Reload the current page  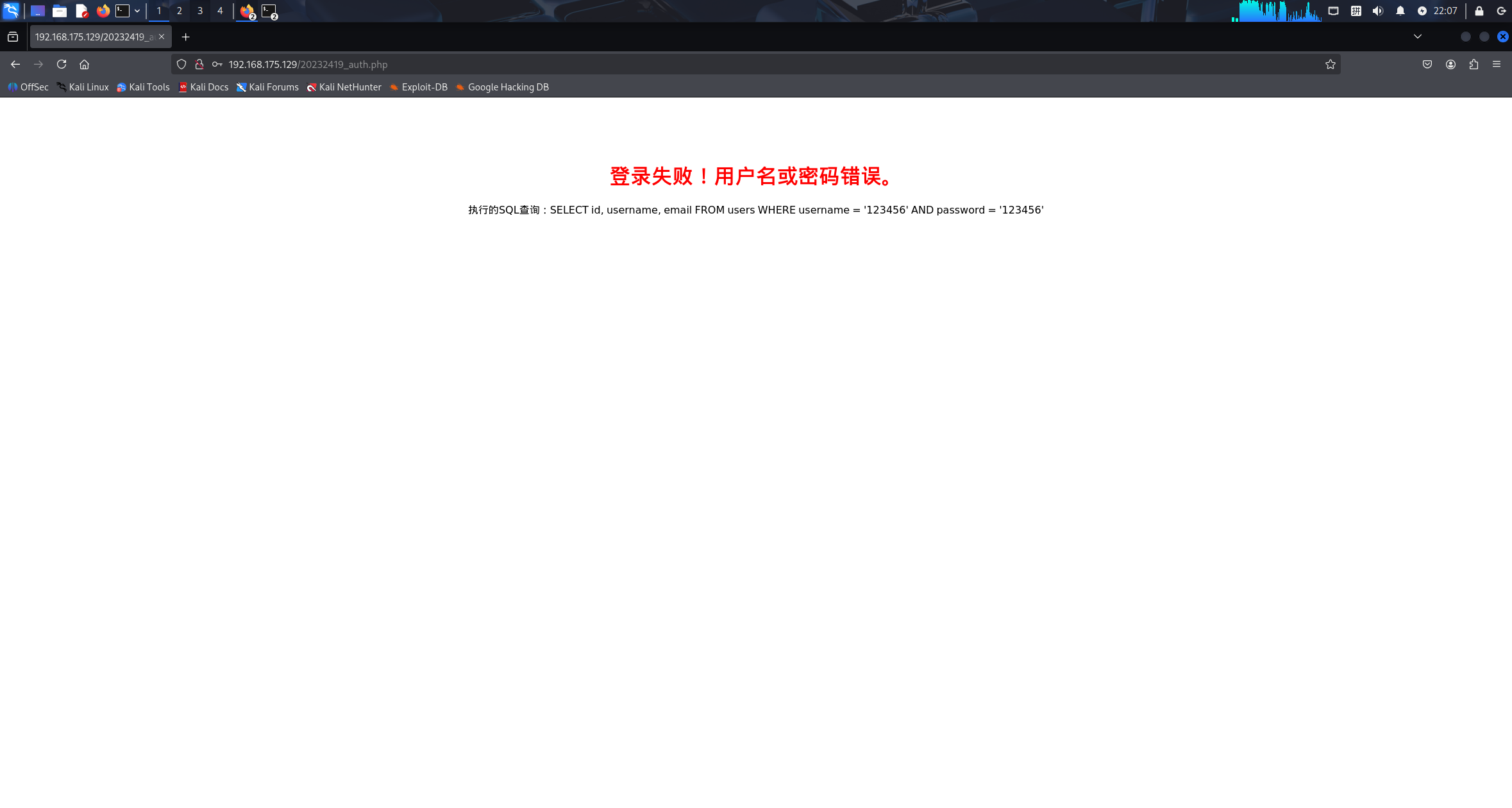coord(62,64)
